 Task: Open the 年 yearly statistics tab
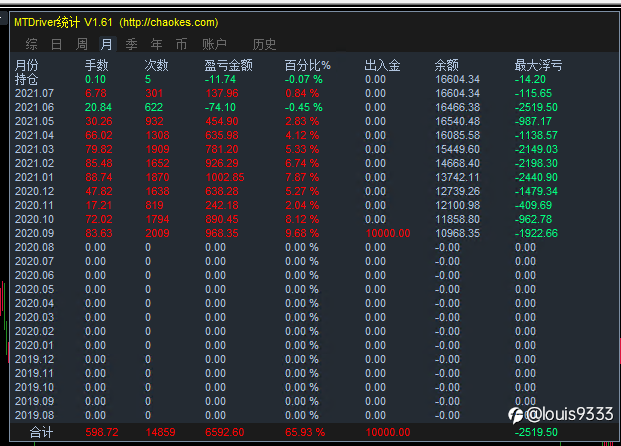click(x=156, y=44)
